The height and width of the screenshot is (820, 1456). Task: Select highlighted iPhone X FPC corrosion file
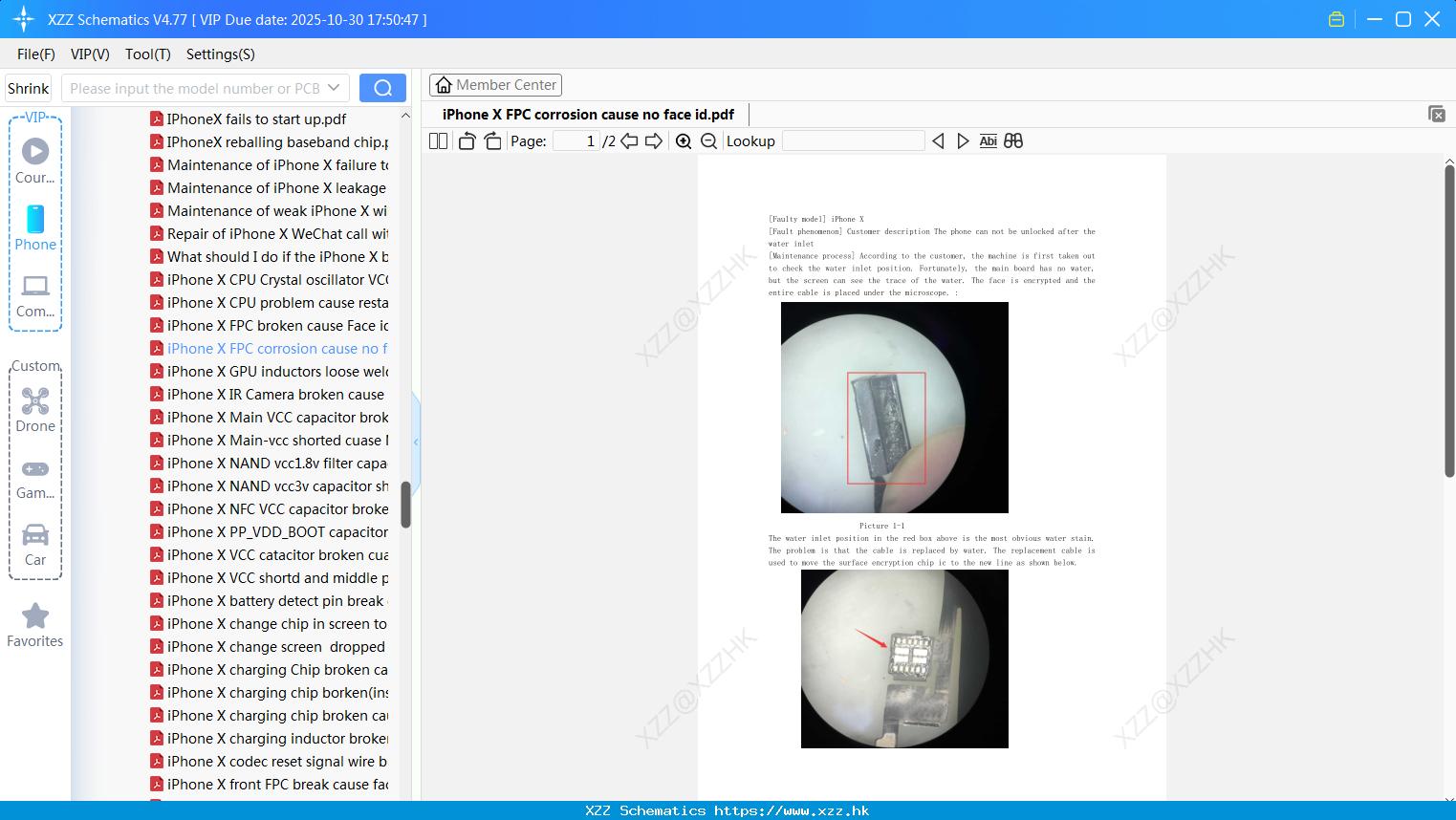(x=277, y=349)
